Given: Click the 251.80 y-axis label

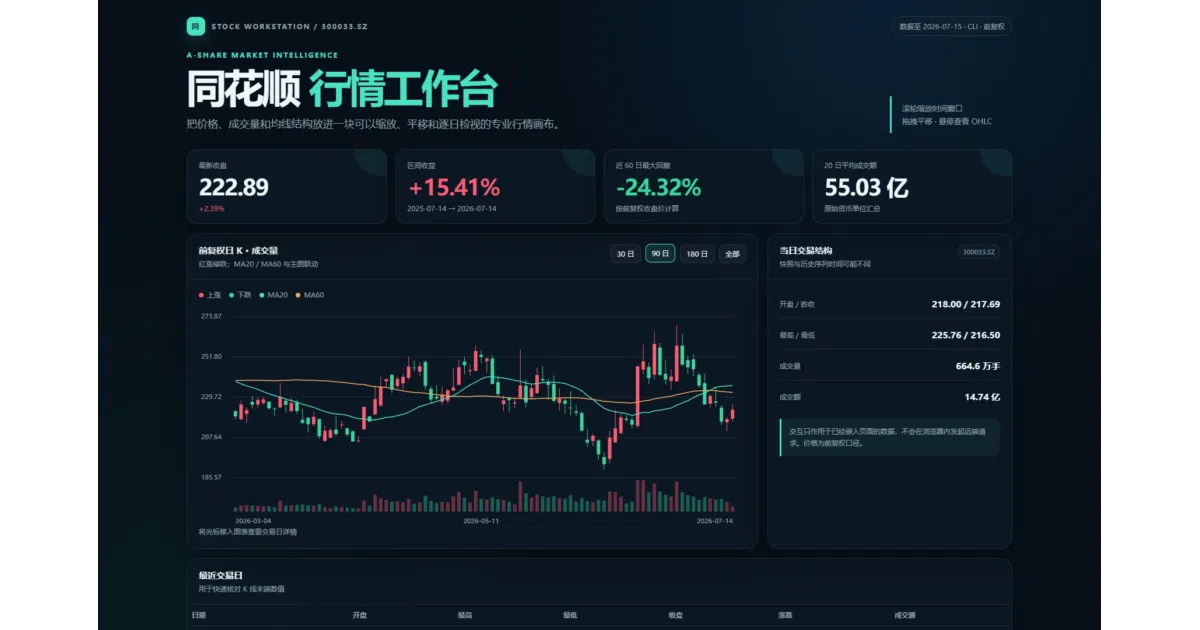Looking at the screenshot, I should pyautogui.click(x=211, y=356).
